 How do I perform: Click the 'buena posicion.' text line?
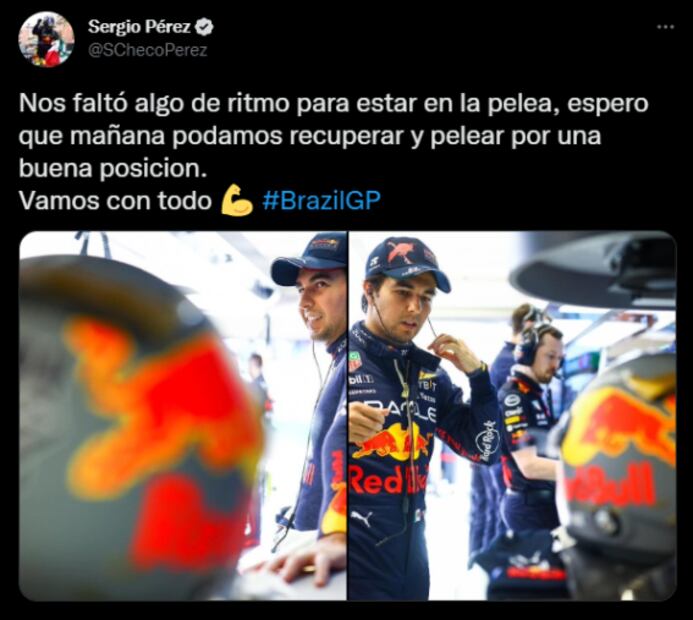pyautogui.click(x=113, y=169)
